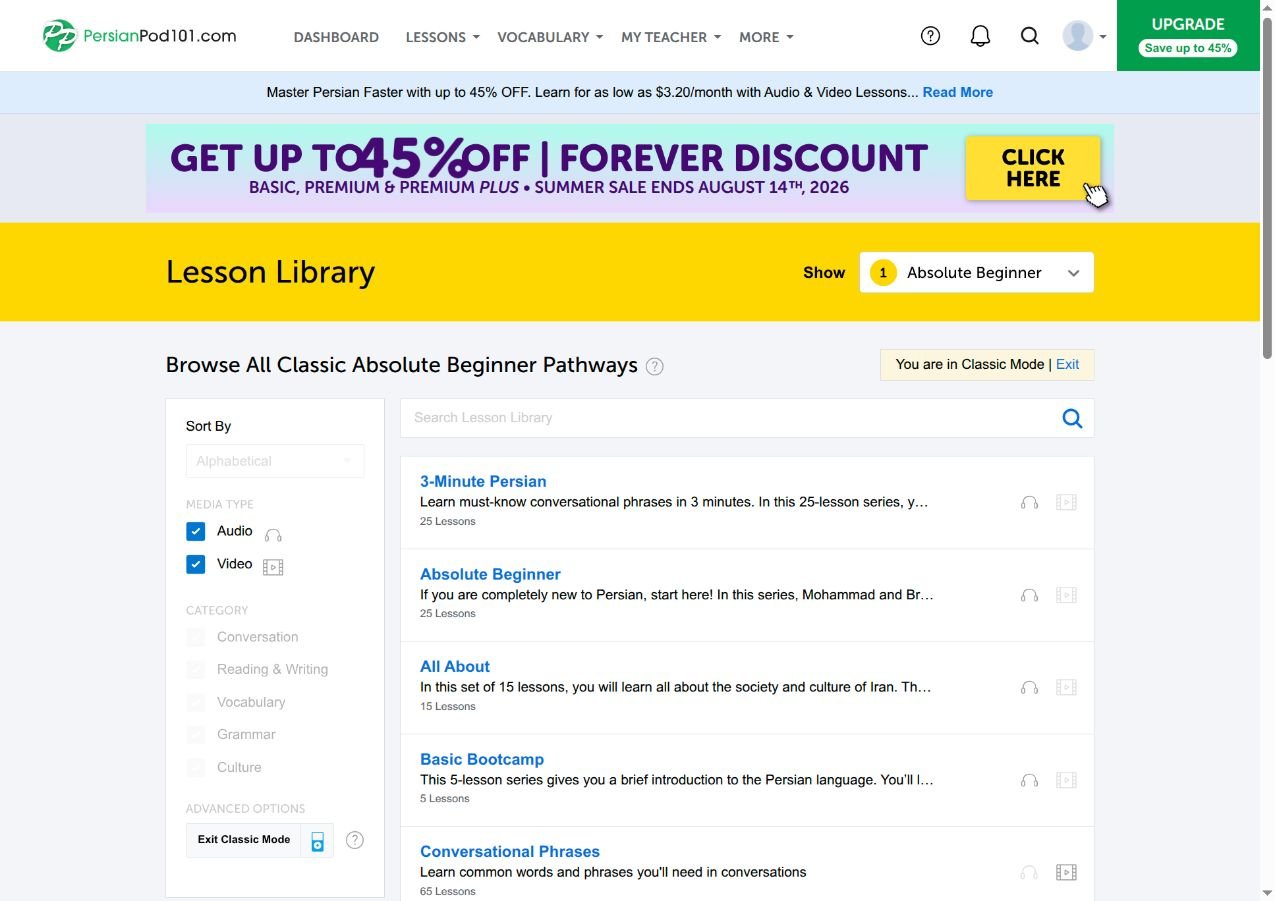Viewport: 1275px width, 901px height.
Task: Open the Conversational Phrases pathway link
Action: 510,851
